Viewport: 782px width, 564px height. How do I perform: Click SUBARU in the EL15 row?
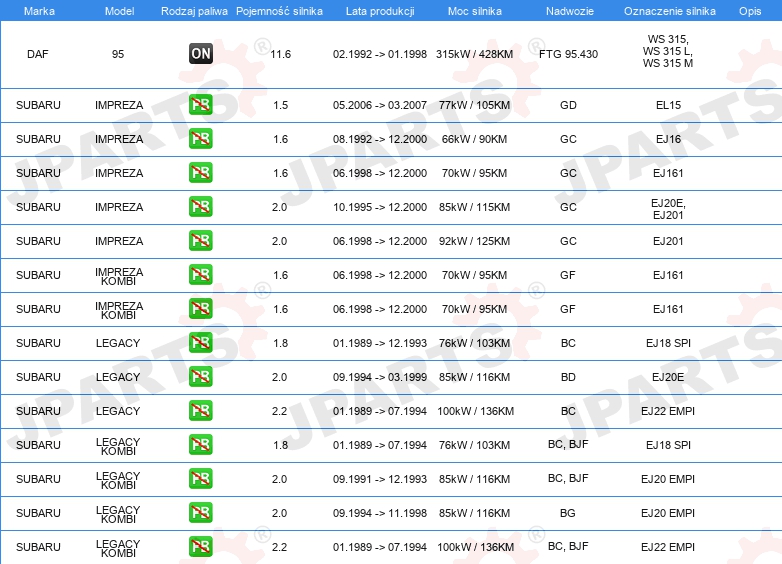coord(38,105)
